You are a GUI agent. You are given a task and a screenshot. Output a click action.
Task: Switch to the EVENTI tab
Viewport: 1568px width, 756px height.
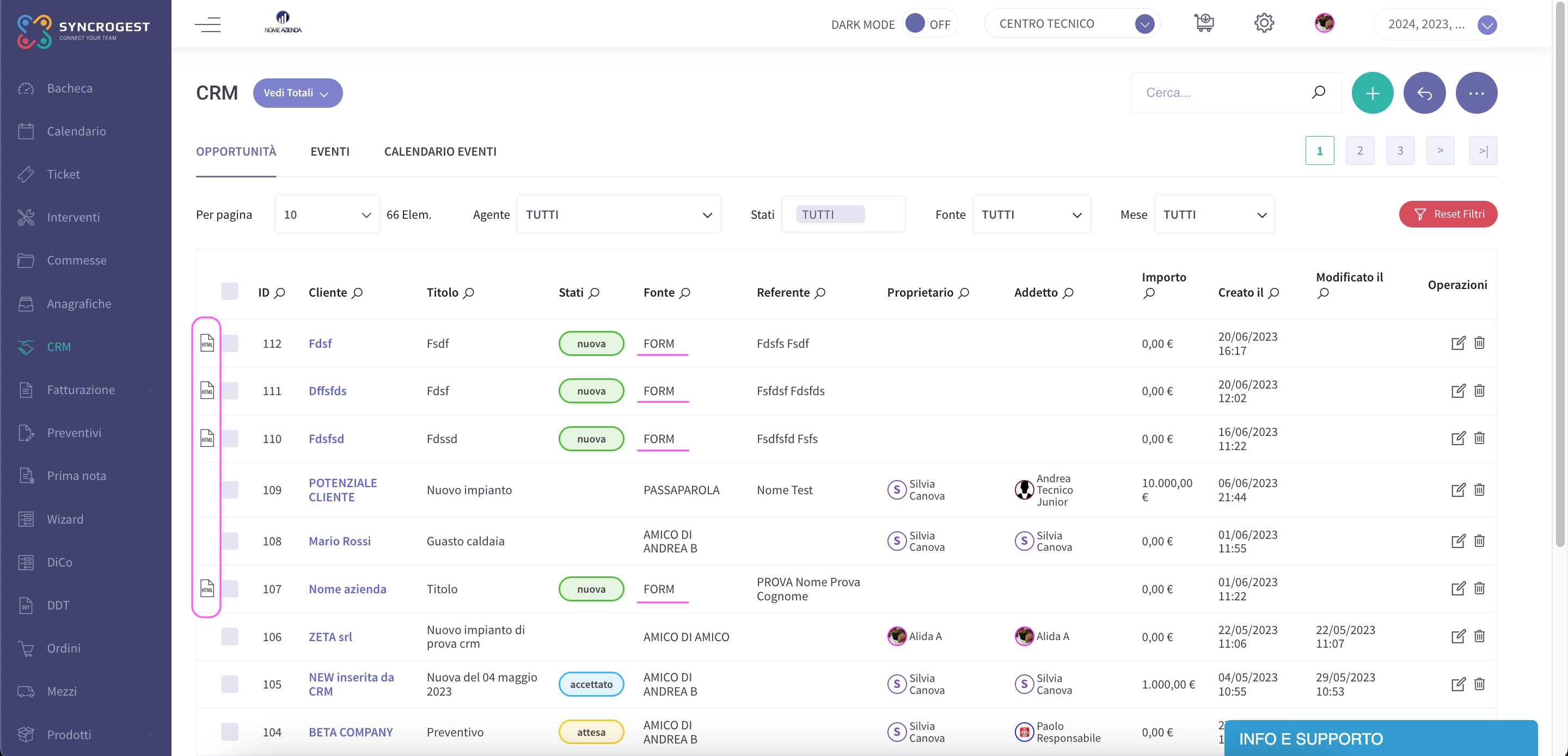(x=330, y=151)
